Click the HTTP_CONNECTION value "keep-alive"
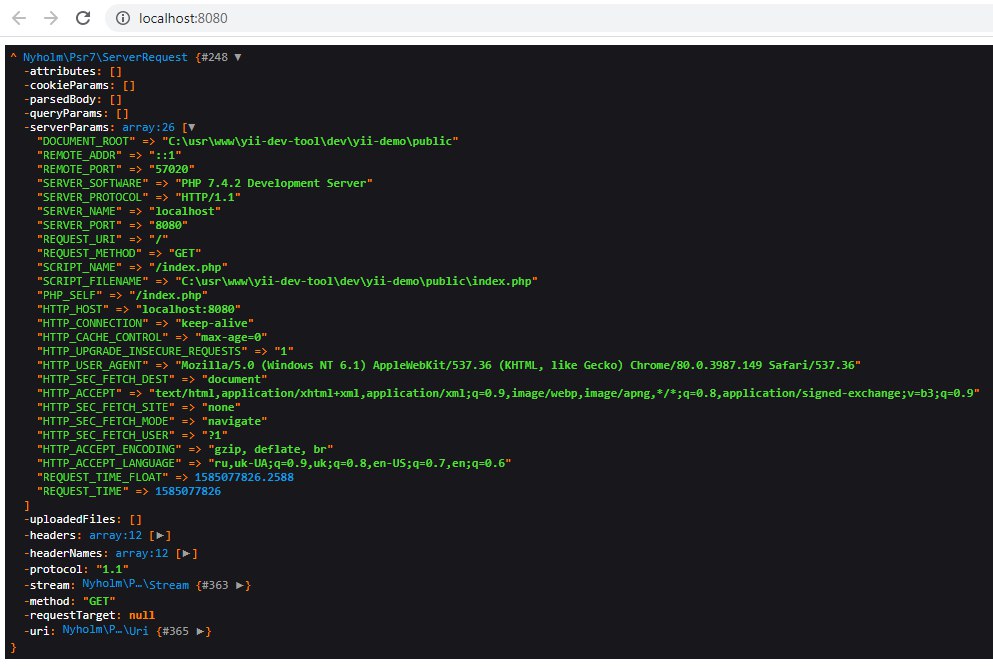This screenshot has height=671, width=993. click(214, 323)
